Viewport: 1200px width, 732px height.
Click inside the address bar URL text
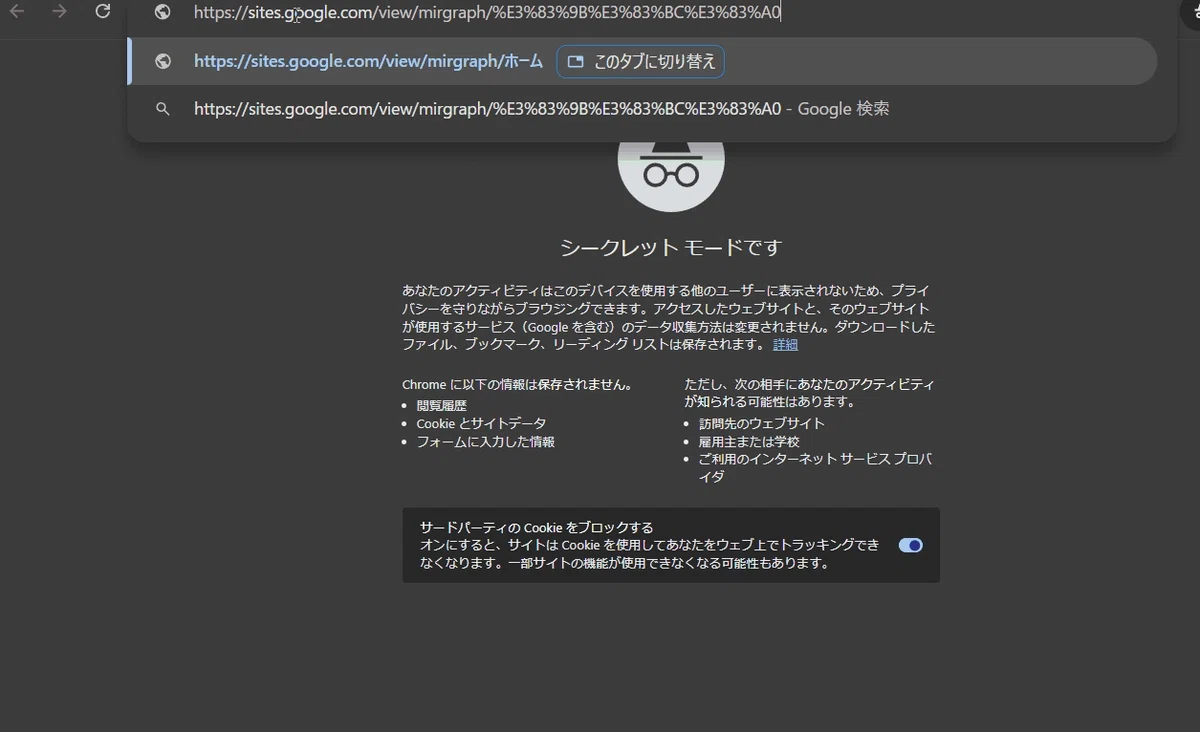[x=487, y=12]
